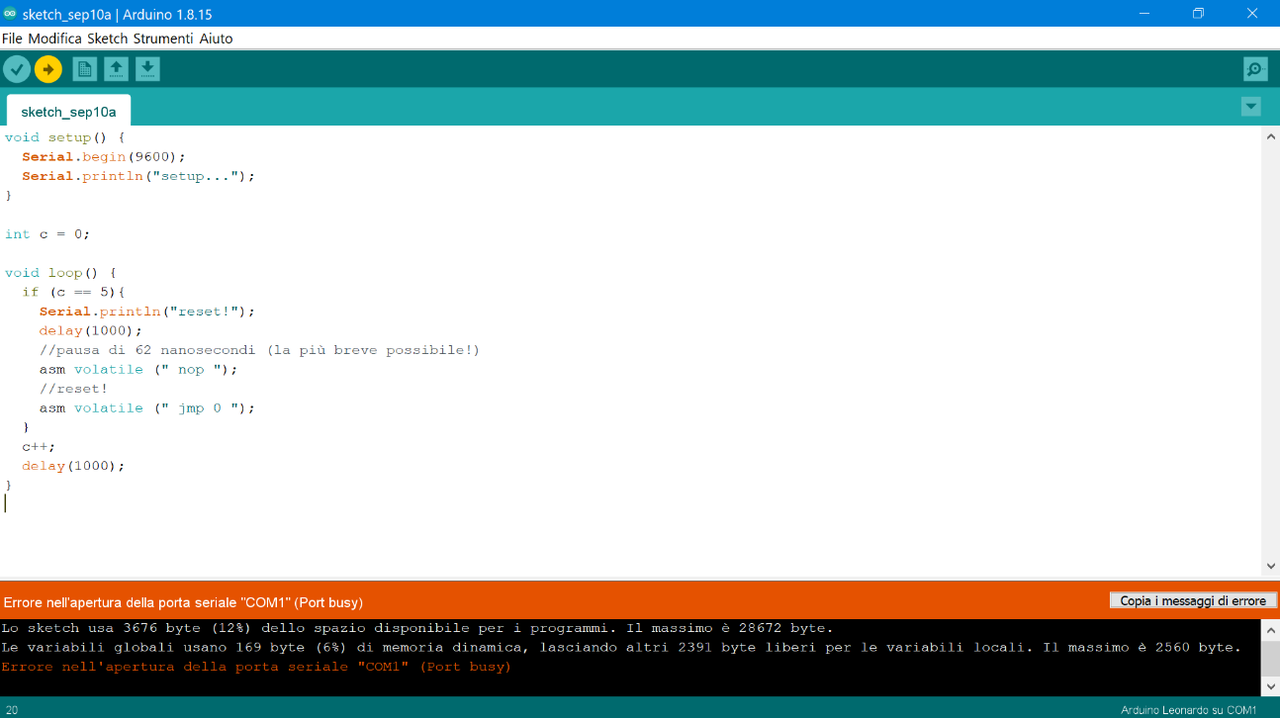Click the 'Serial.begin(9600);' line
The height and width of the screenshot is (718, 1280).
104,157
